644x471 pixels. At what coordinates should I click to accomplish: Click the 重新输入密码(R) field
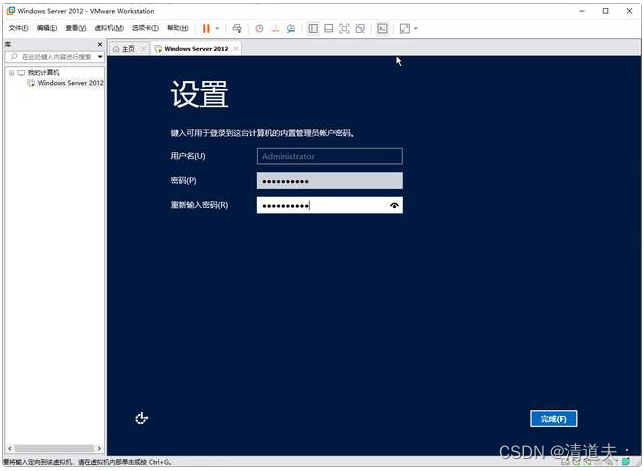click(330, 205)
